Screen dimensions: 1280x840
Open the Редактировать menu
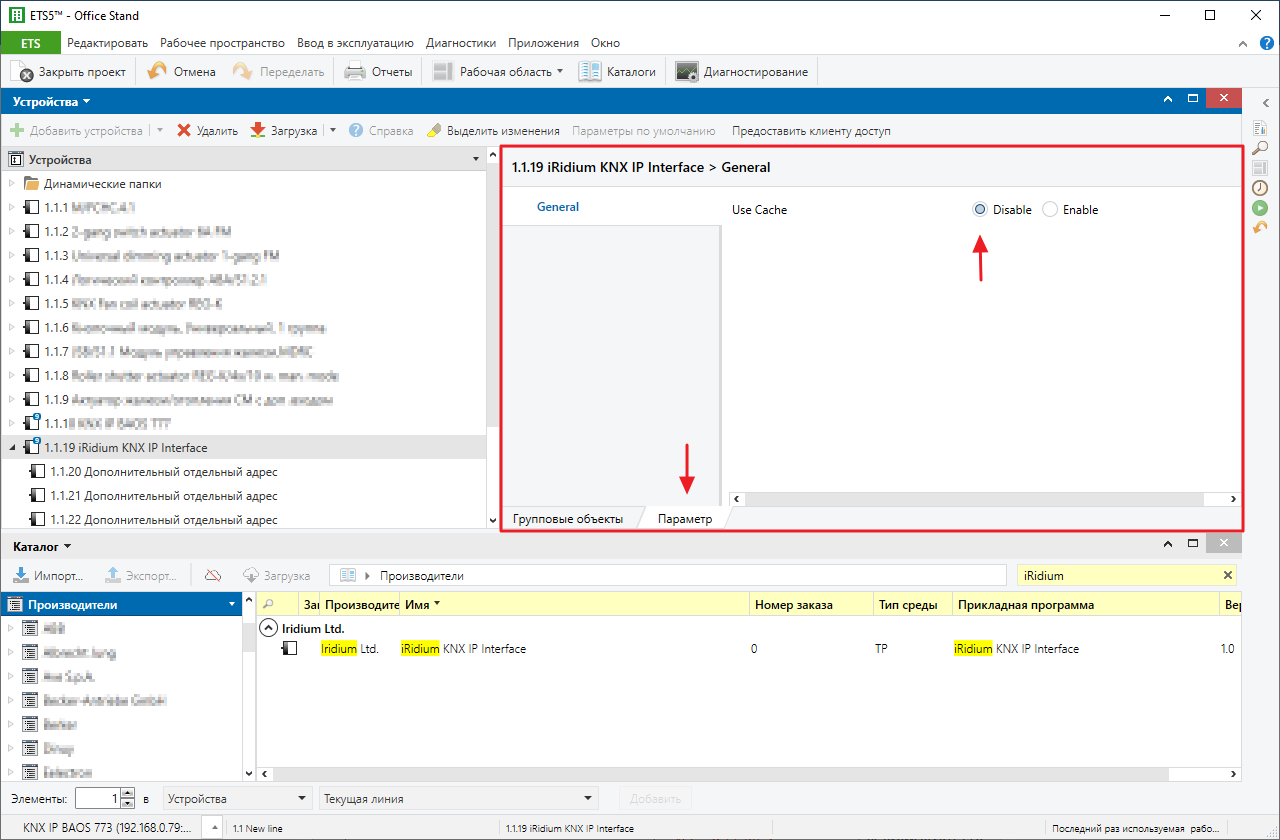[x=106, y=43]
